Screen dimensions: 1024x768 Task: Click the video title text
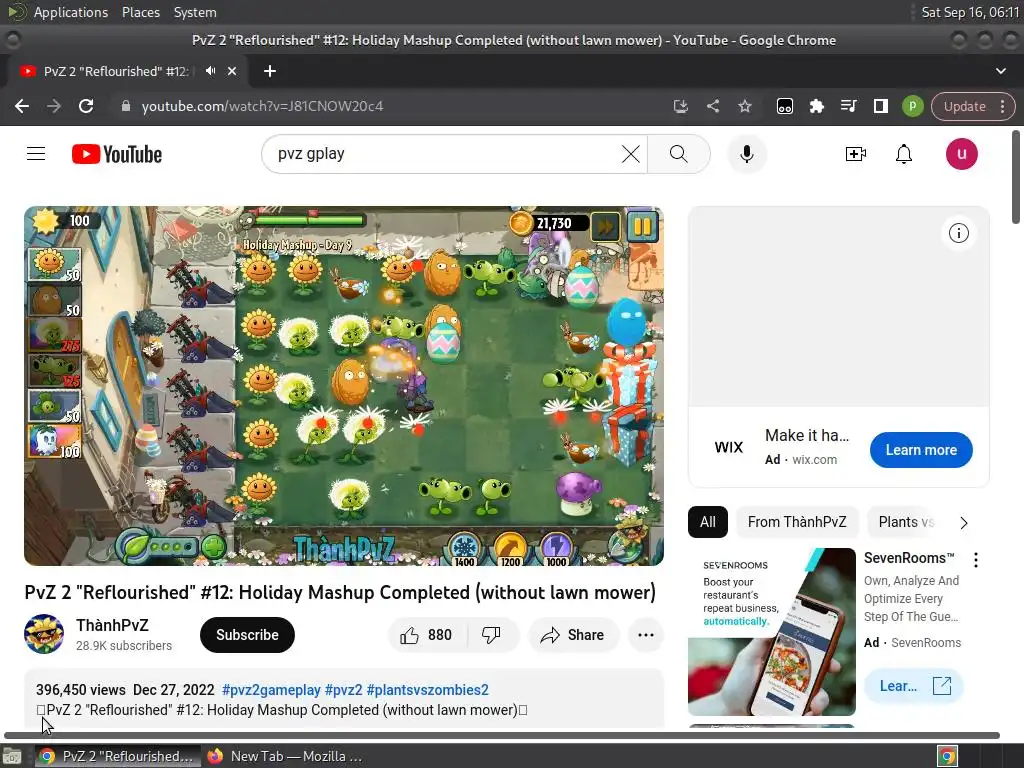pos(340,592)
